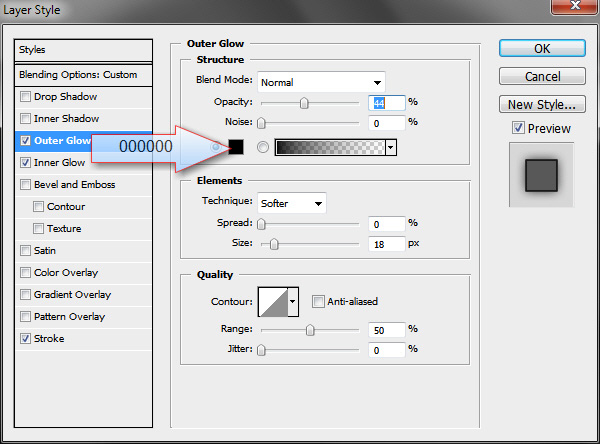Open the gradient picker arrow
Screen dimensions: 600x444
pyautogui.click(x=391, y=147)
